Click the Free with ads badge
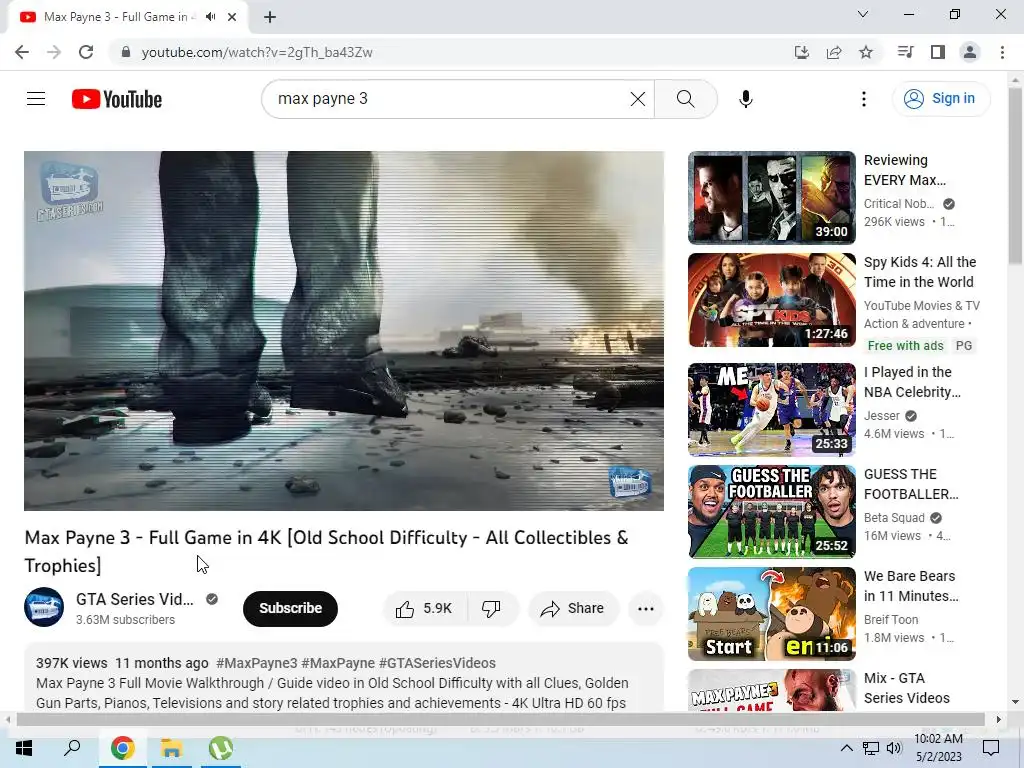 click(x=905, y=345)
